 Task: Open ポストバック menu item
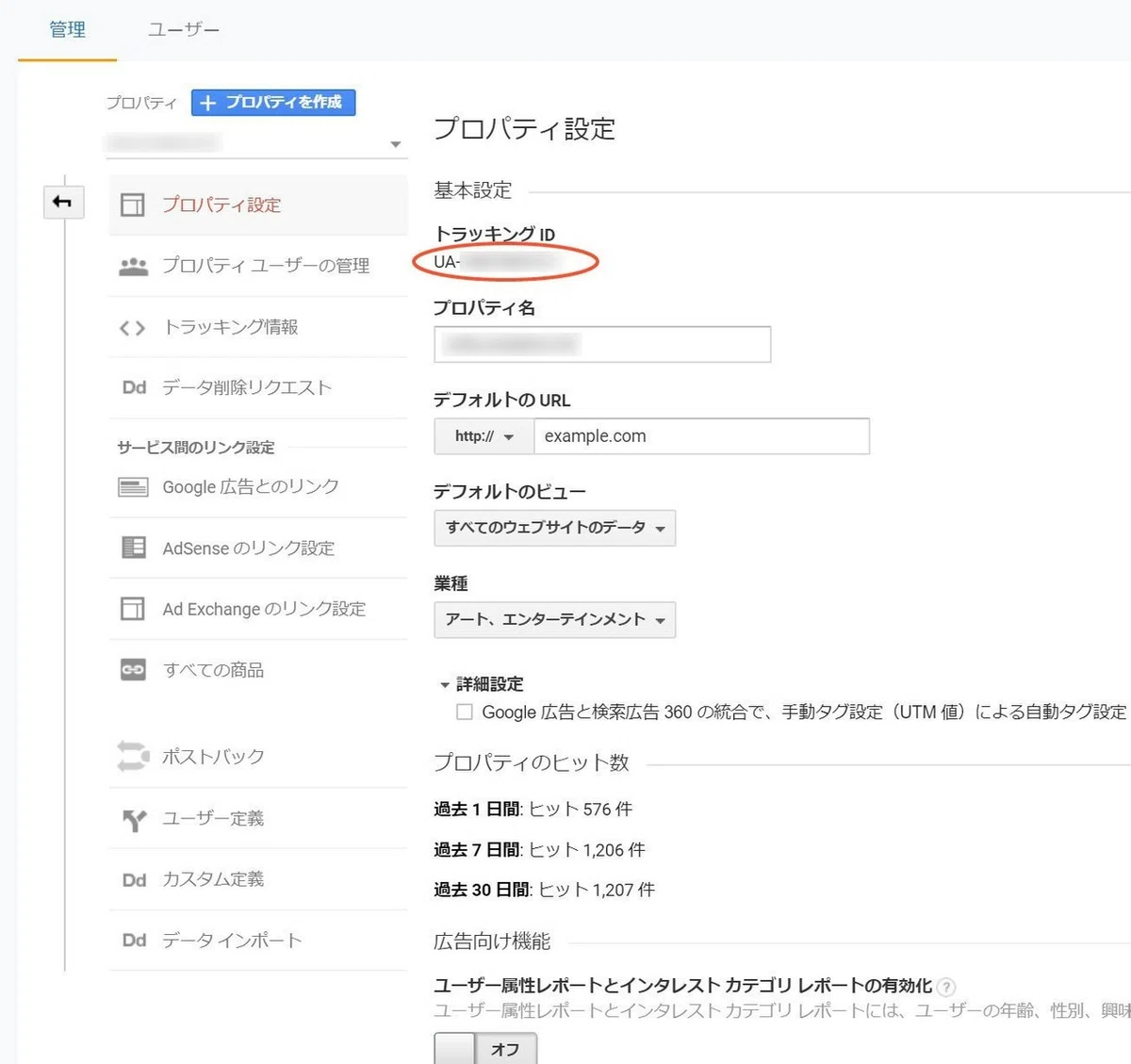[x=258, y=756]
